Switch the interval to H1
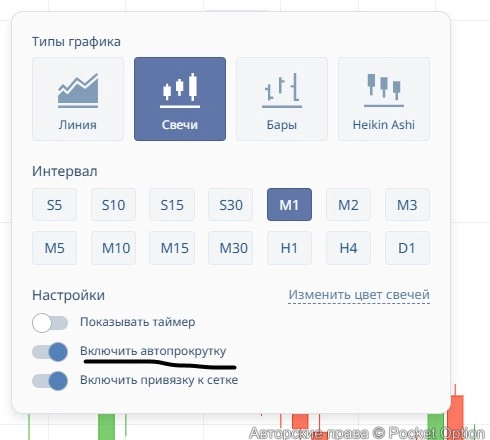Image resolution: width=490 pixels, height=440 pixels. (289, 248)
